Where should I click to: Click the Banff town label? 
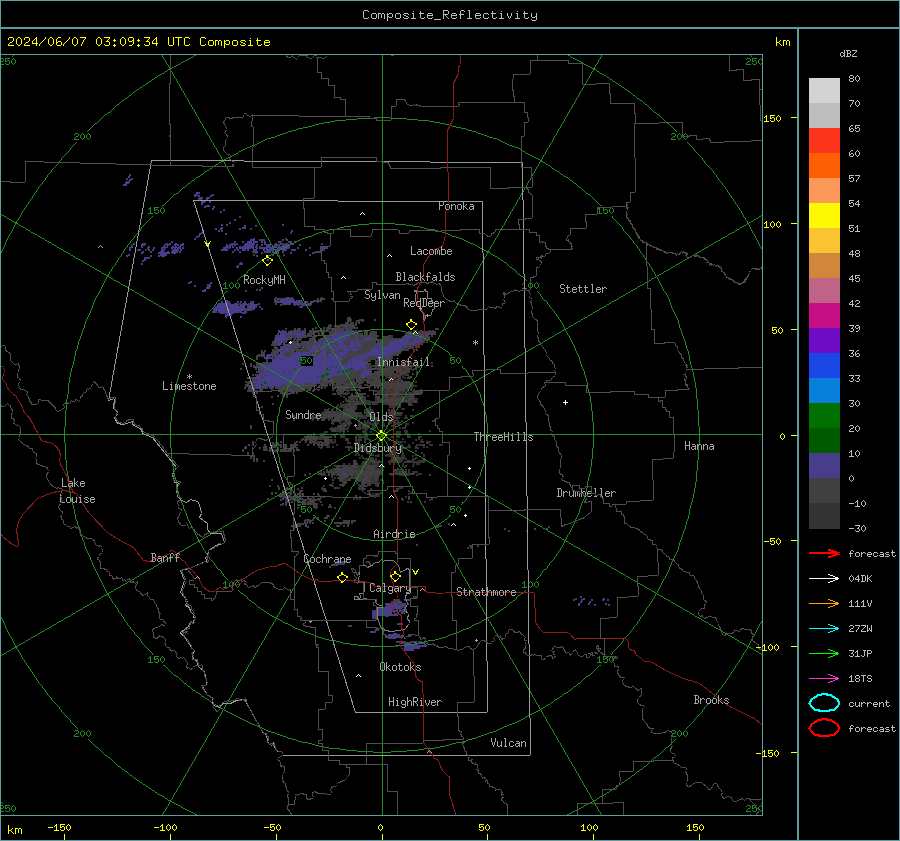pyautogui.click(x=165, y=558)
